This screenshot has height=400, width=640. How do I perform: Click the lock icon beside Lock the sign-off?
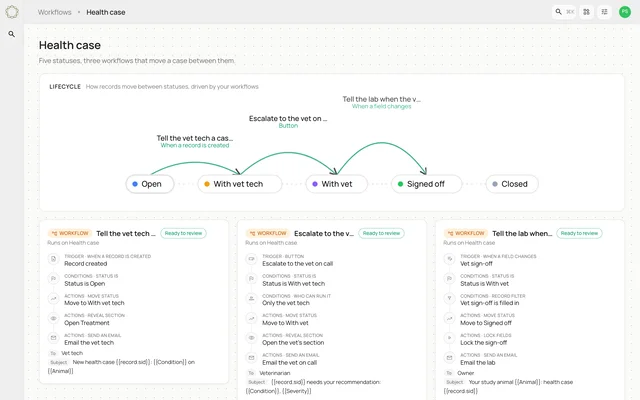click(449, 338)
